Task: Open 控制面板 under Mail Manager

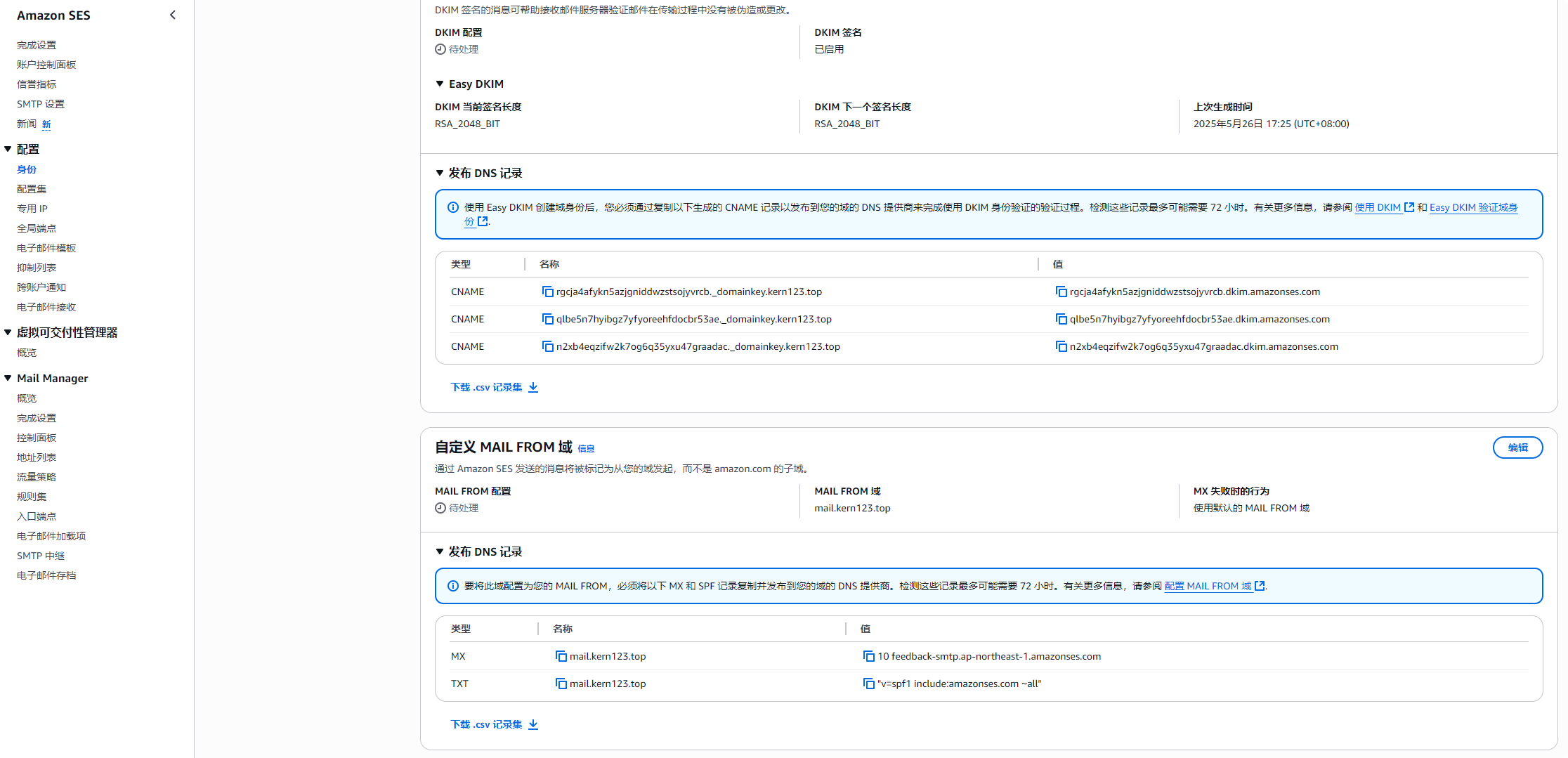Action: pyautogui.click(x=37, y=438)
